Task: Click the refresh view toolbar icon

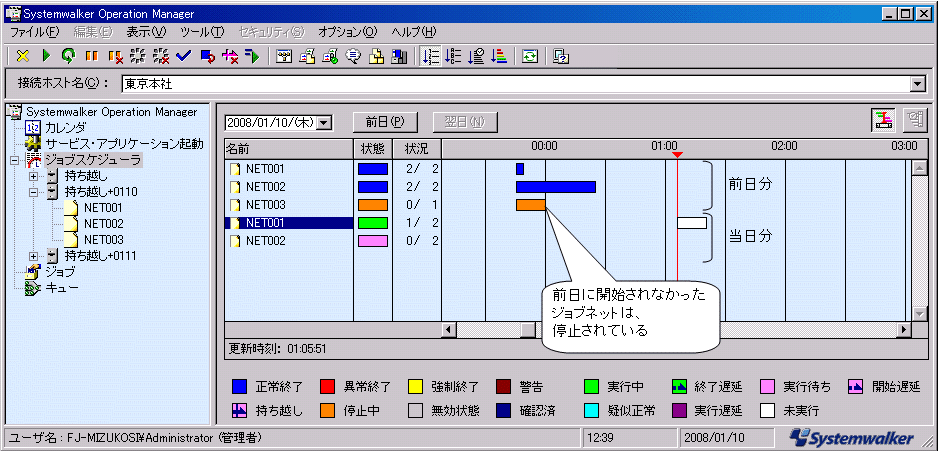Action: (x=530, y=56)
